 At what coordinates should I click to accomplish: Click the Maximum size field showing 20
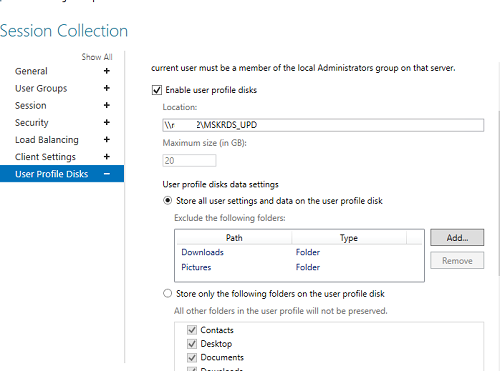(189, 161)
